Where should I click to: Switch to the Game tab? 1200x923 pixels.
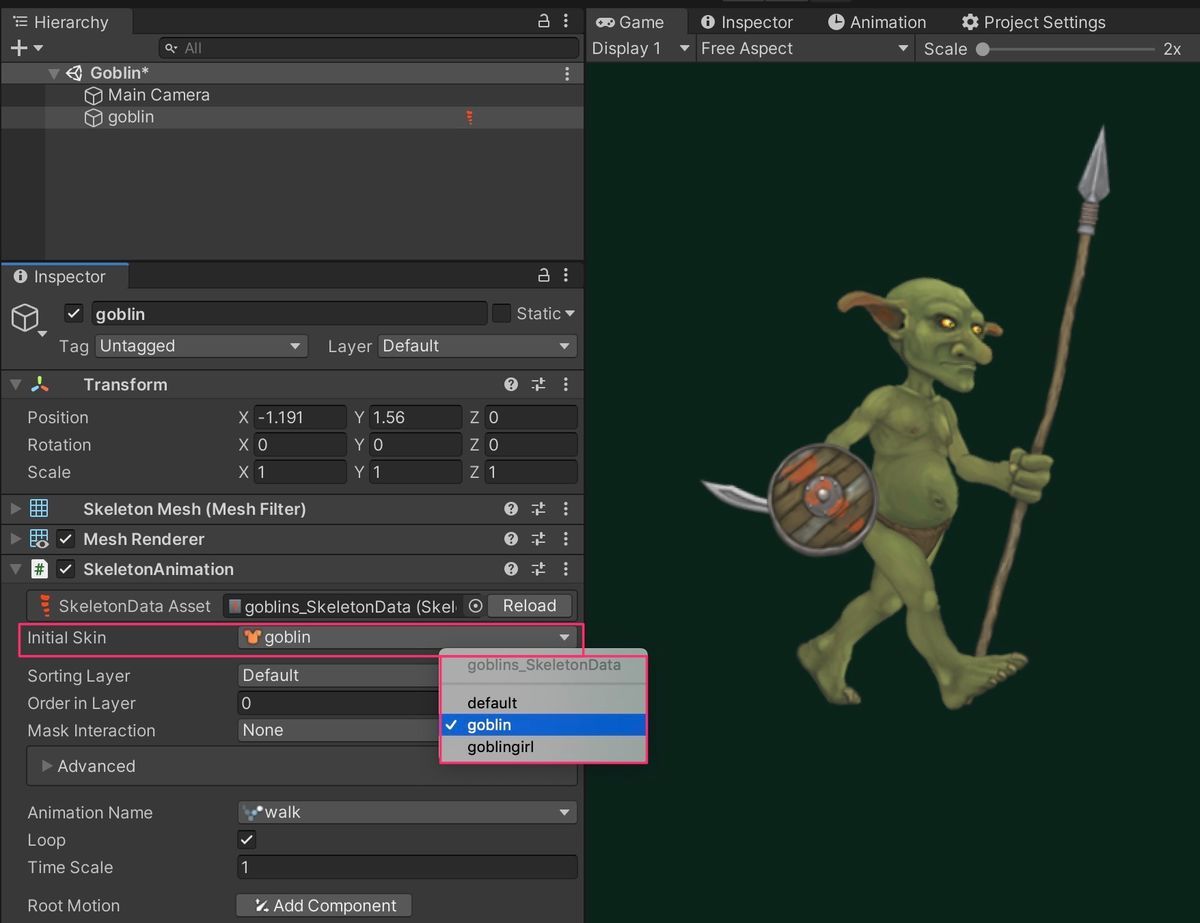(x=637, y=21)
